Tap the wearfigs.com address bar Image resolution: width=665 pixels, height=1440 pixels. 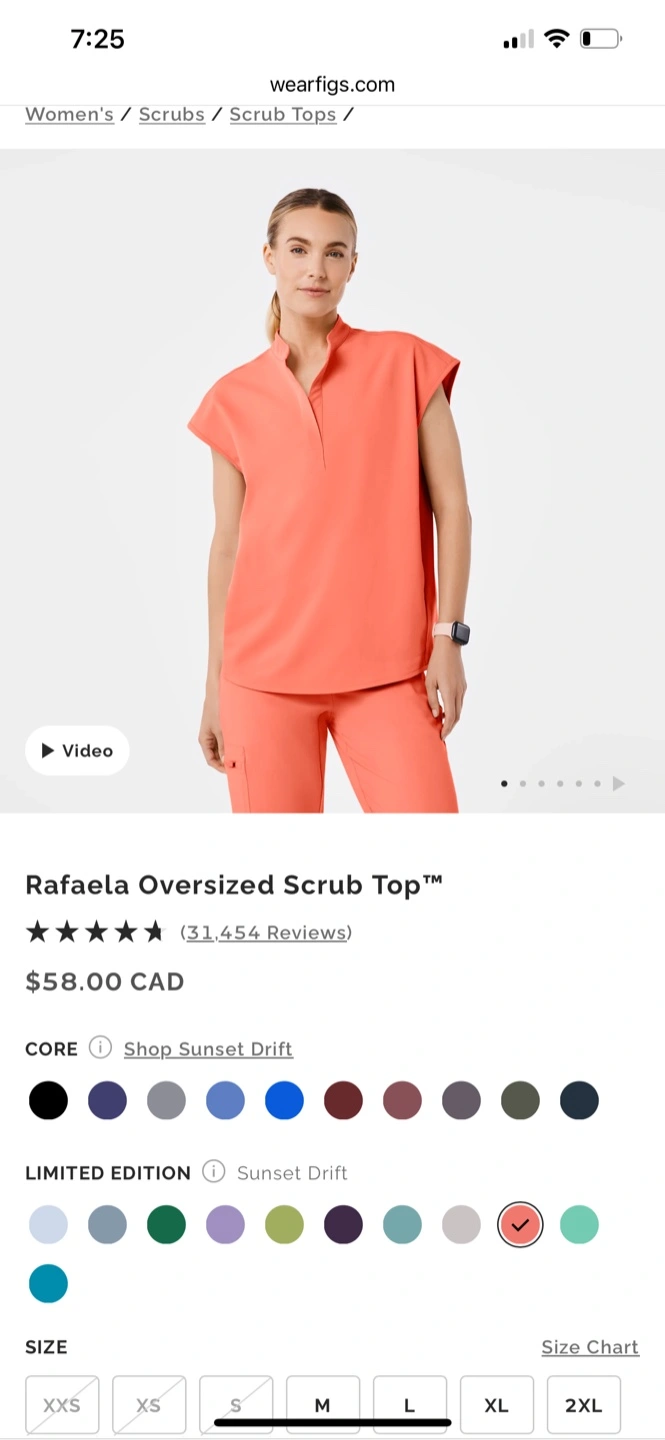pyautogui.click(x=332, y=85)
